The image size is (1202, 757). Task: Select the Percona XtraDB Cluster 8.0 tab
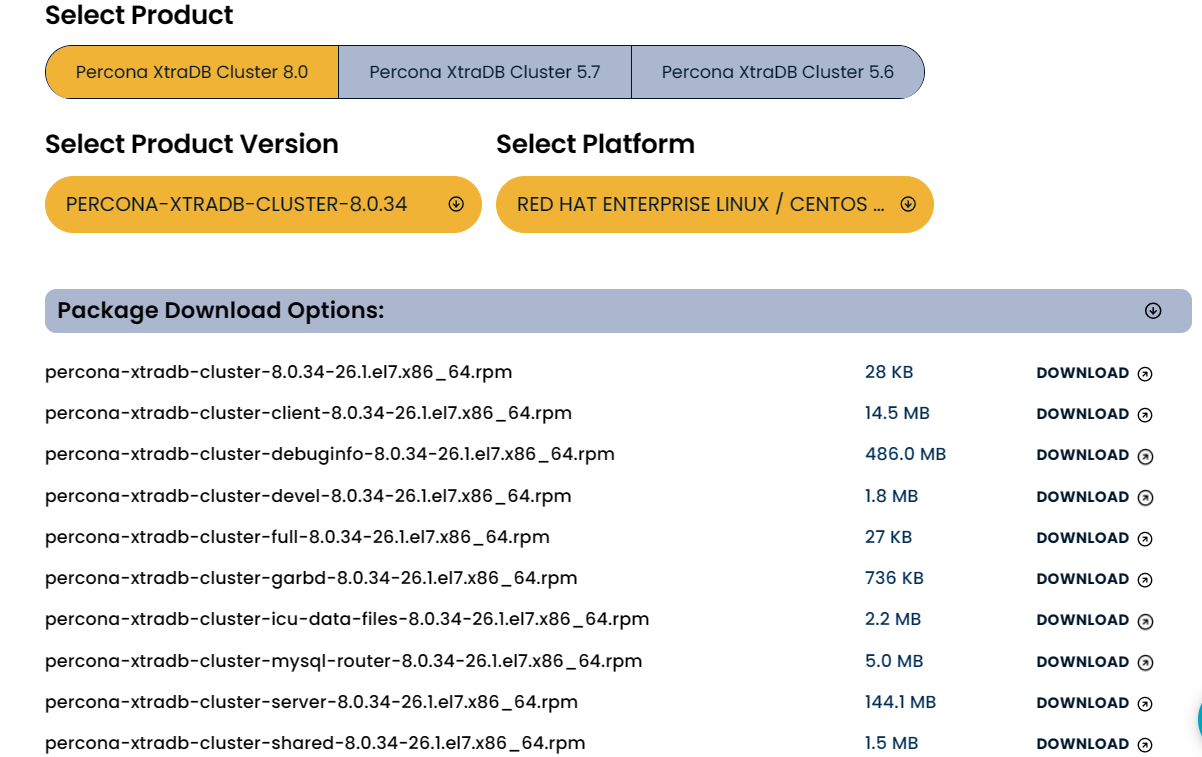192,72
